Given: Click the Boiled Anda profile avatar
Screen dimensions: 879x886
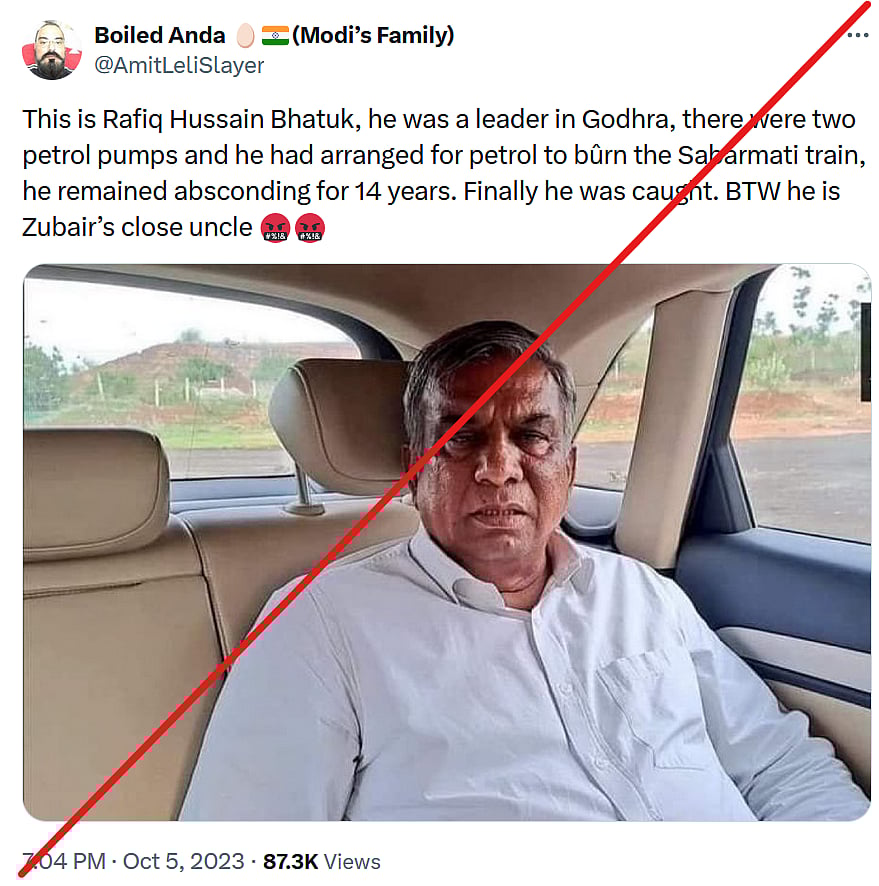Looking at the screenshot, I should coord(50,50).
